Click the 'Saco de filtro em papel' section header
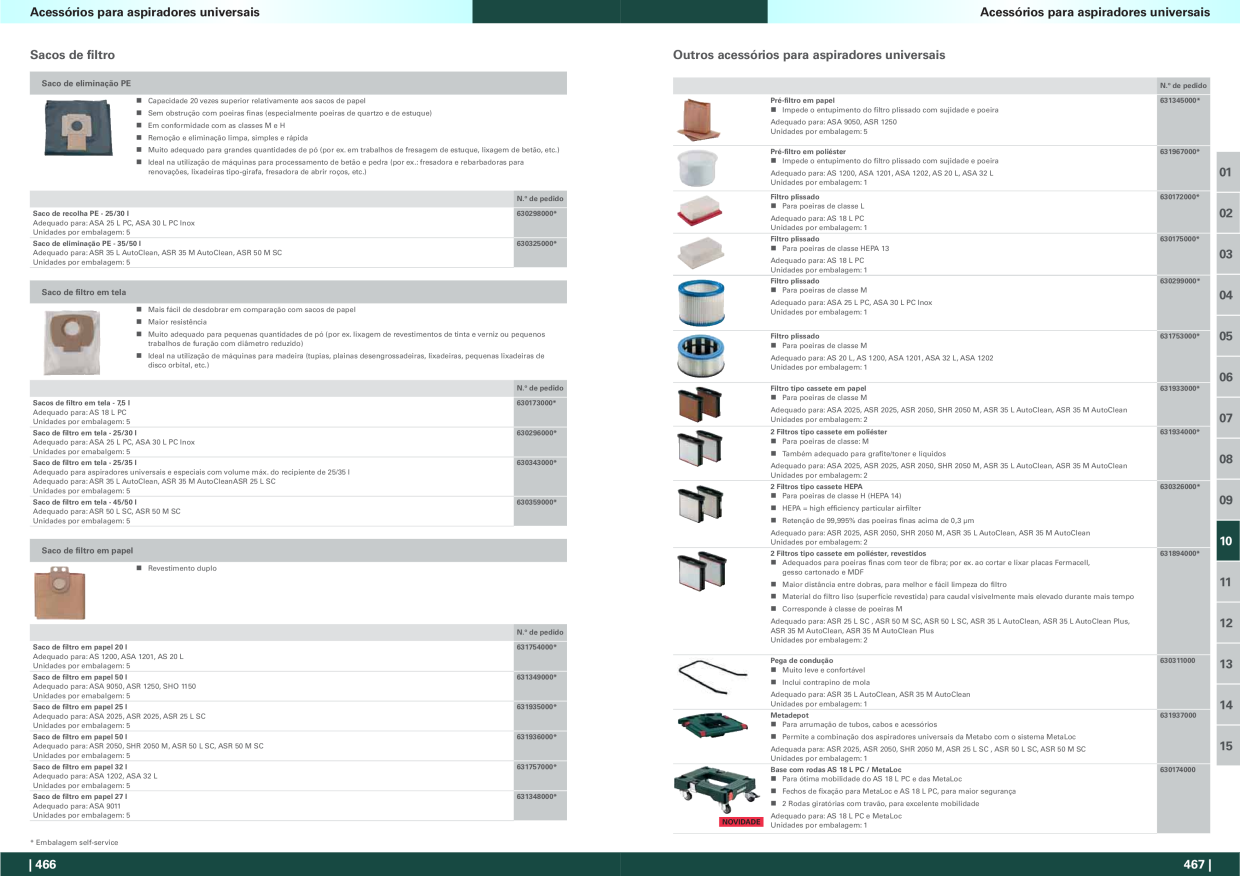Viewport: 1240px width, 876px height. [x=298, y=551]
